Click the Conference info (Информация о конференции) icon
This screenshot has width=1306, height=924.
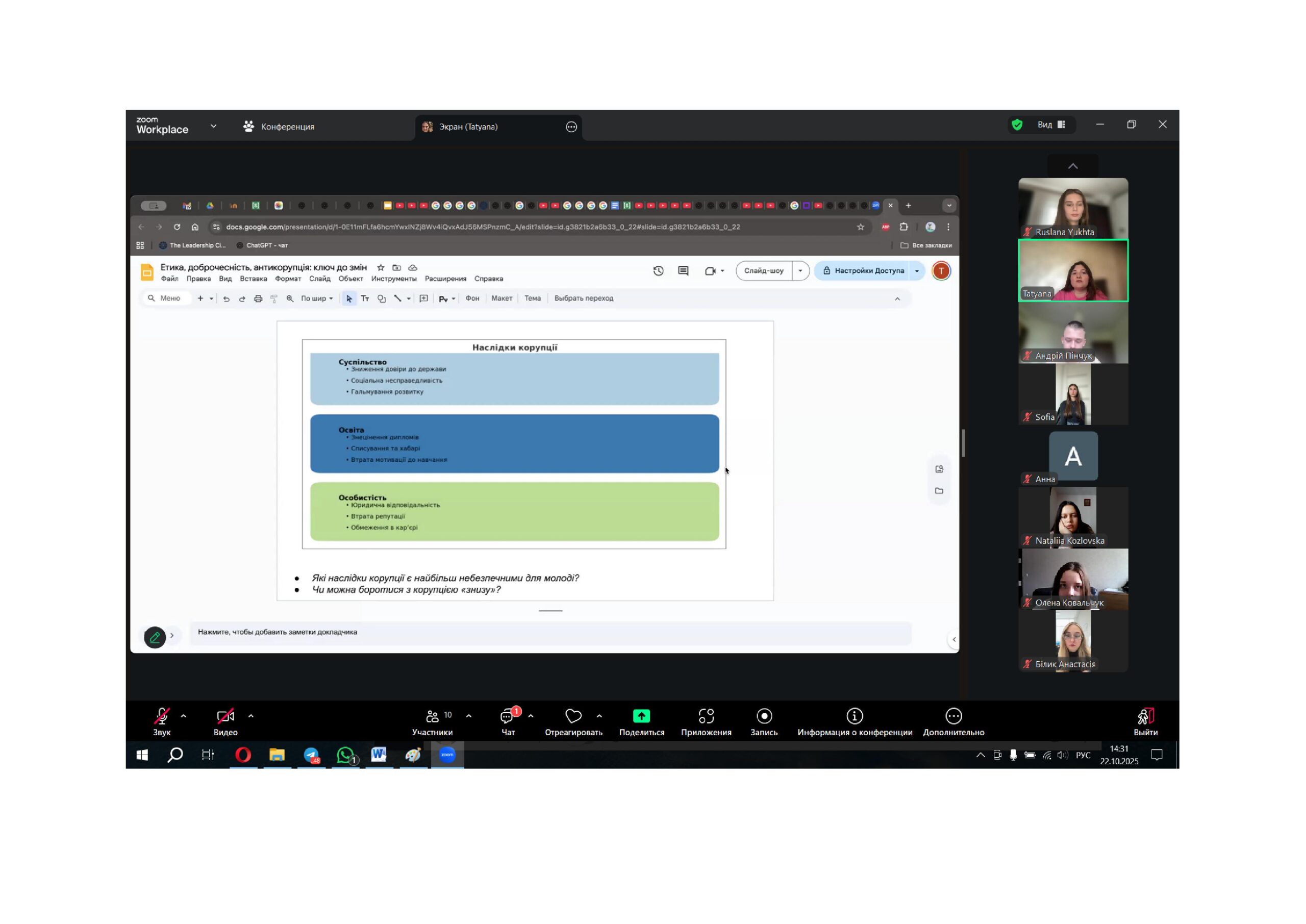click(855, 716)
